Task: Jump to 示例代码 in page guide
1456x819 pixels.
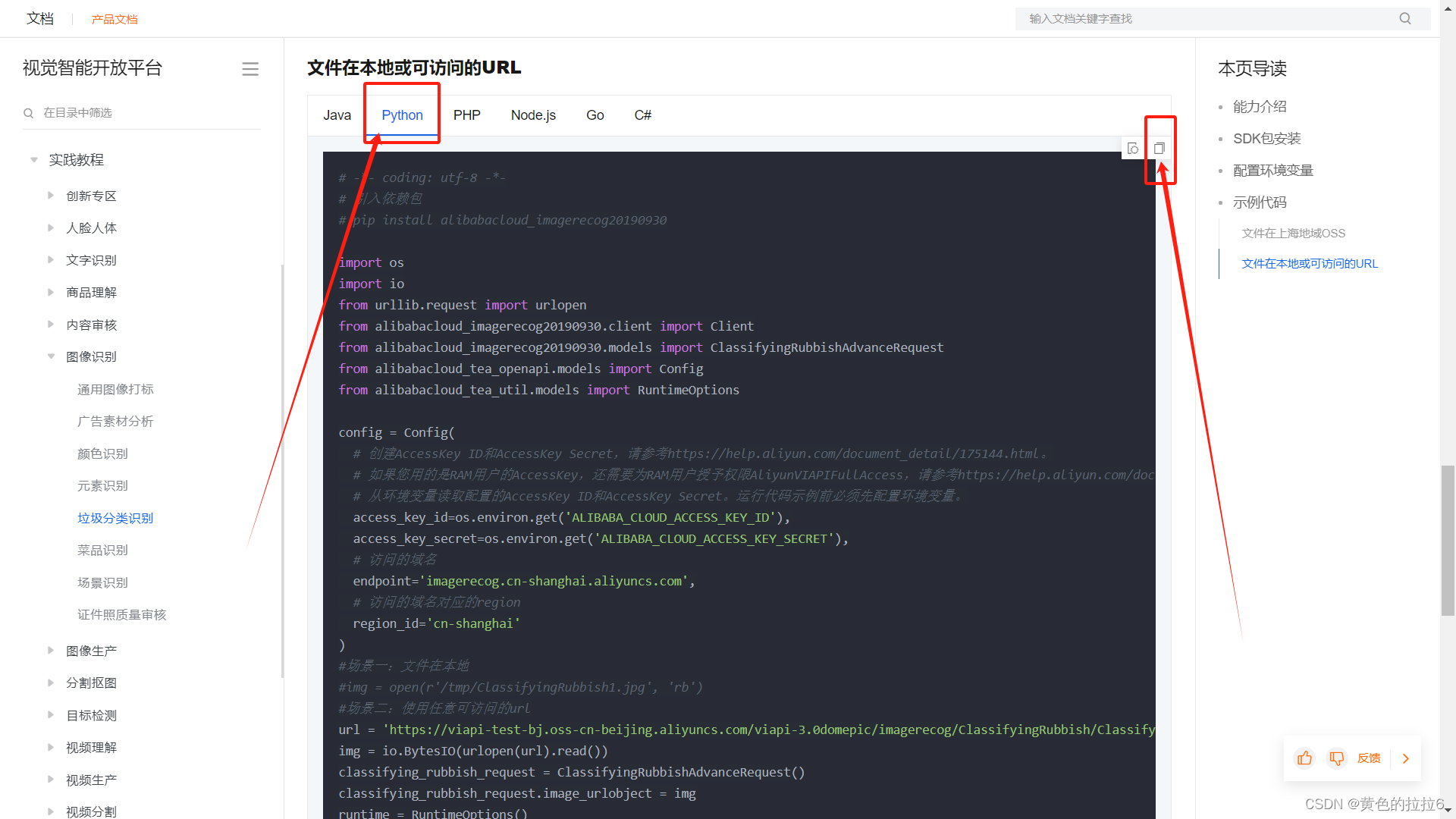Action: tap(1260, 202)
